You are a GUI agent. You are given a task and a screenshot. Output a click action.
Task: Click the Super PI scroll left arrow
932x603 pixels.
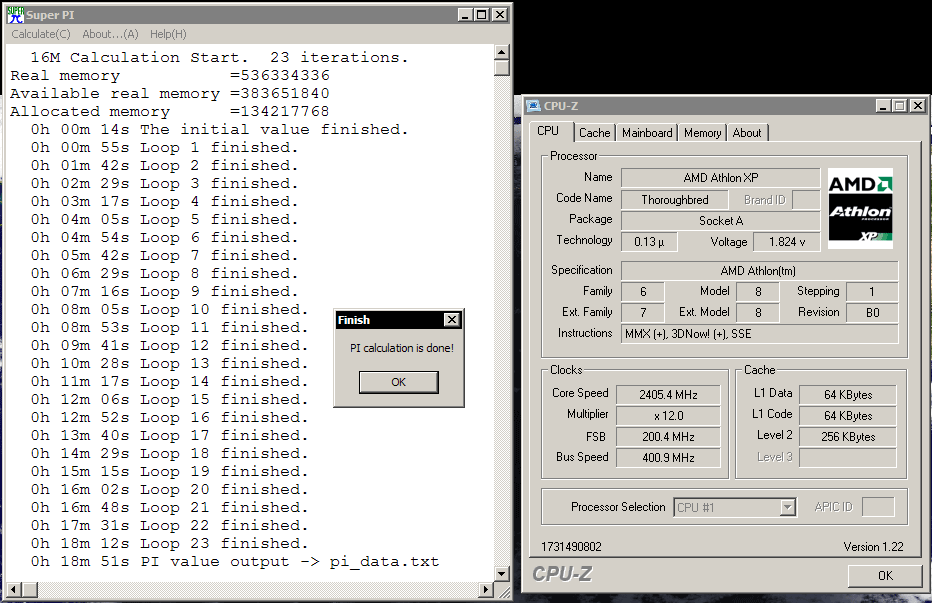(12, 589)
